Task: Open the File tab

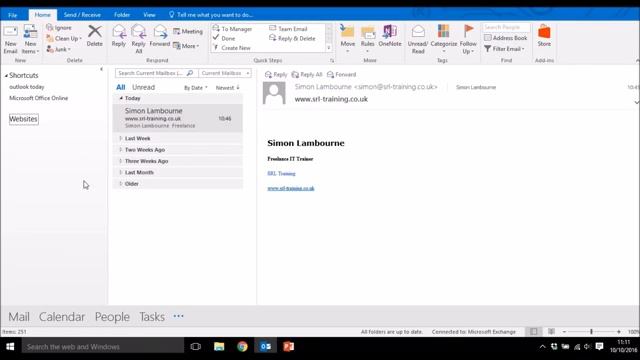Action: click(13, 15)
